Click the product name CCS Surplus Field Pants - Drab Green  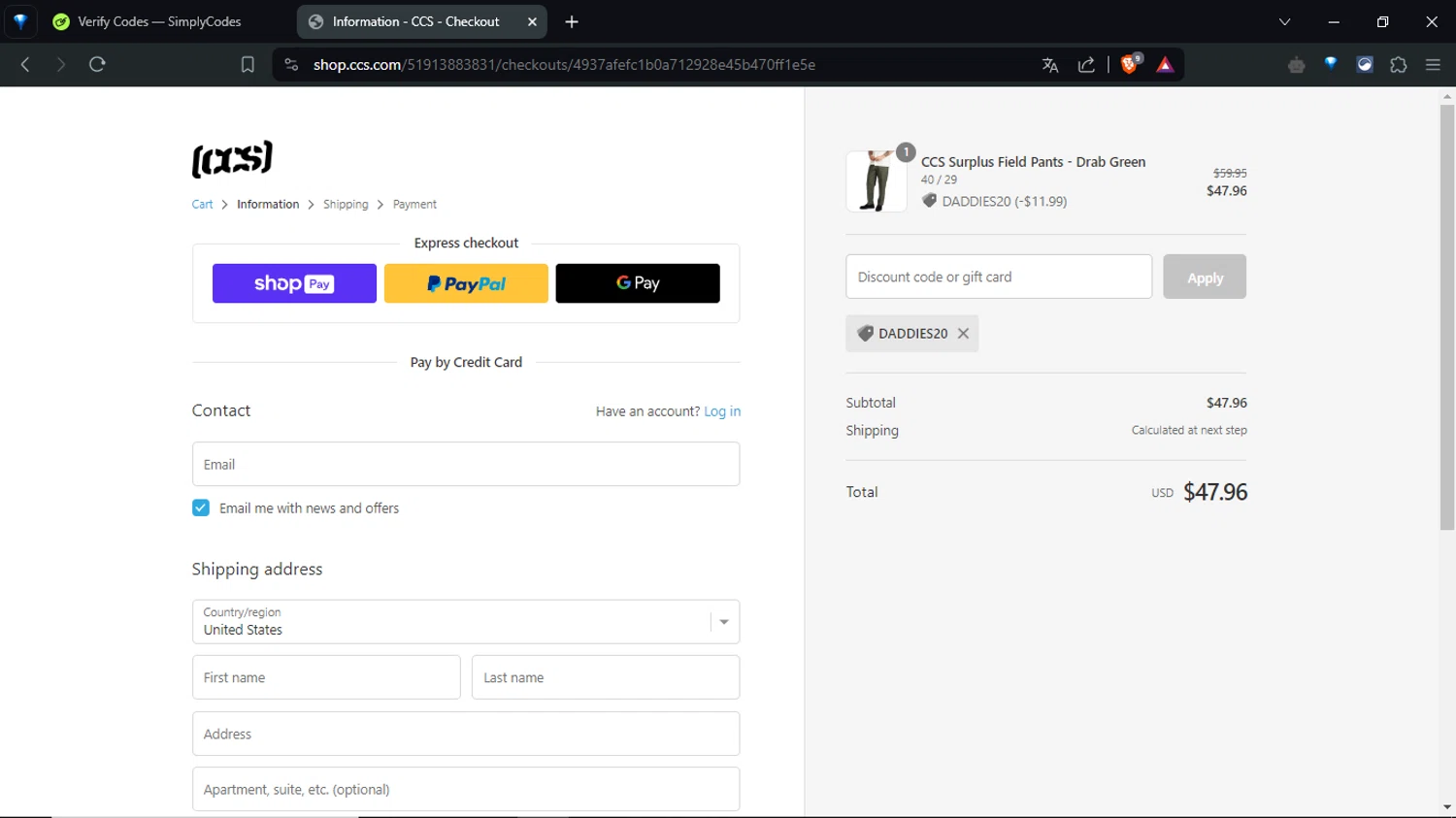point(1033,162)
